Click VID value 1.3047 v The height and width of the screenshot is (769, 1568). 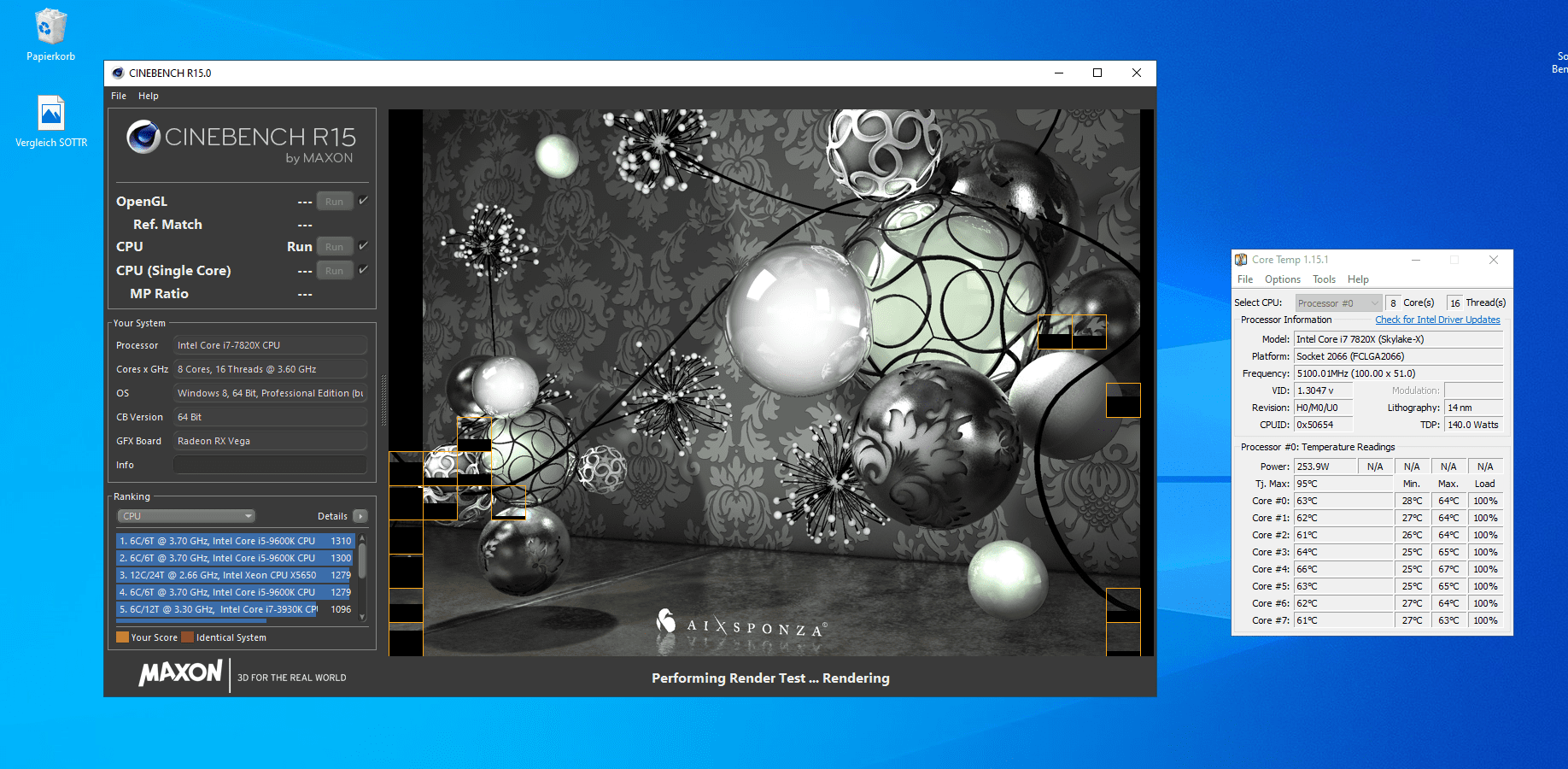1323,390
